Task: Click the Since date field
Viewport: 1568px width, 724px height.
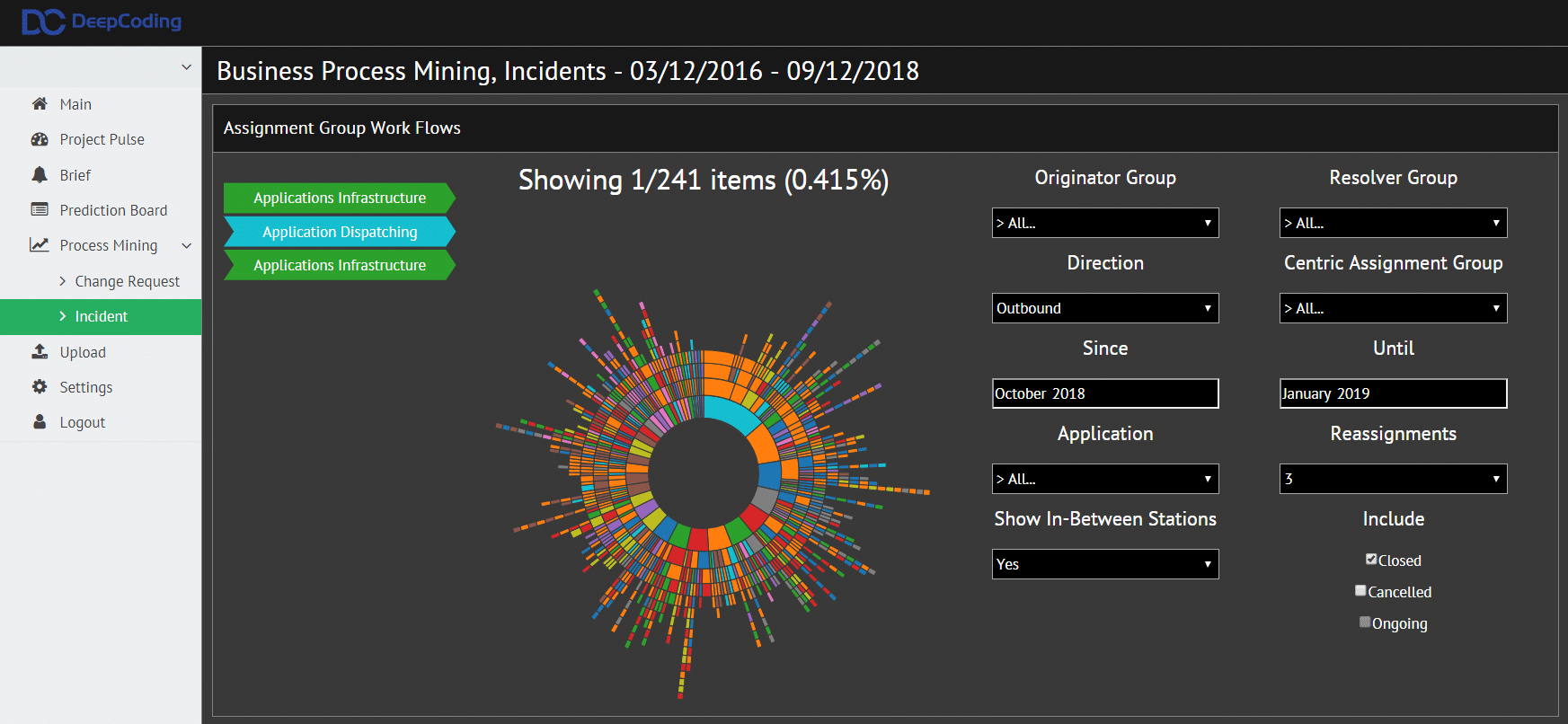Action: (x=1104, y=393)
